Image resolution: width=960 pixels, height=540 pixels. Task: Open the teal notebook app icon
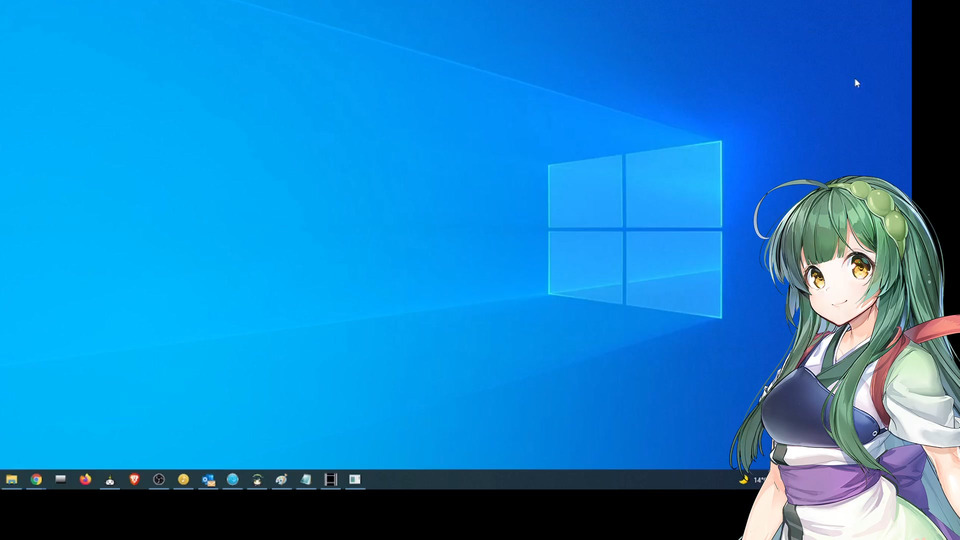[306, 479]
